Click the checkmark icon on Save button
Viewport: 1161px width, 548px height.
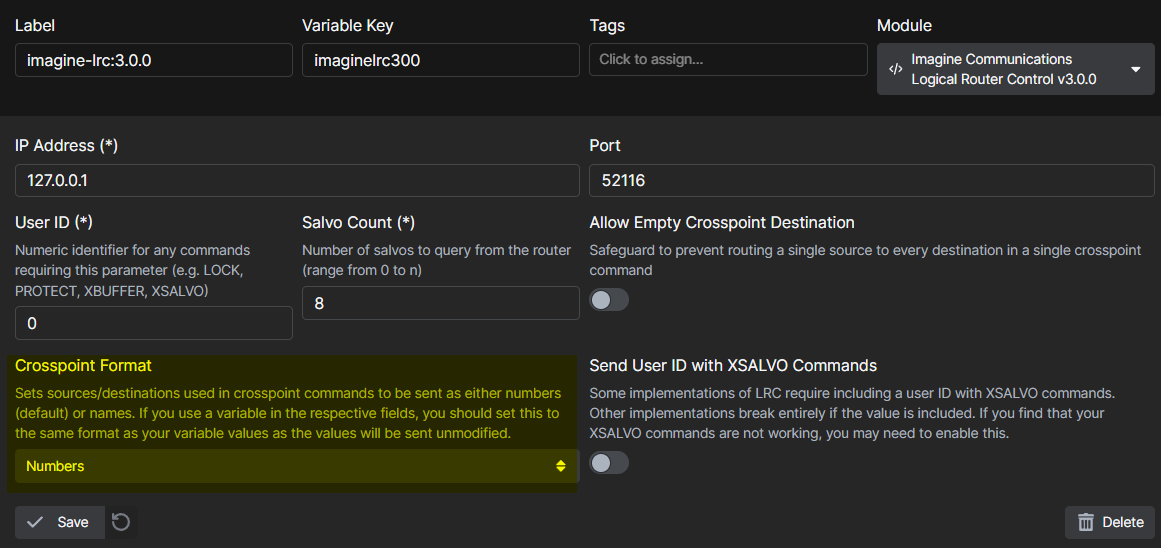(35, 522)
